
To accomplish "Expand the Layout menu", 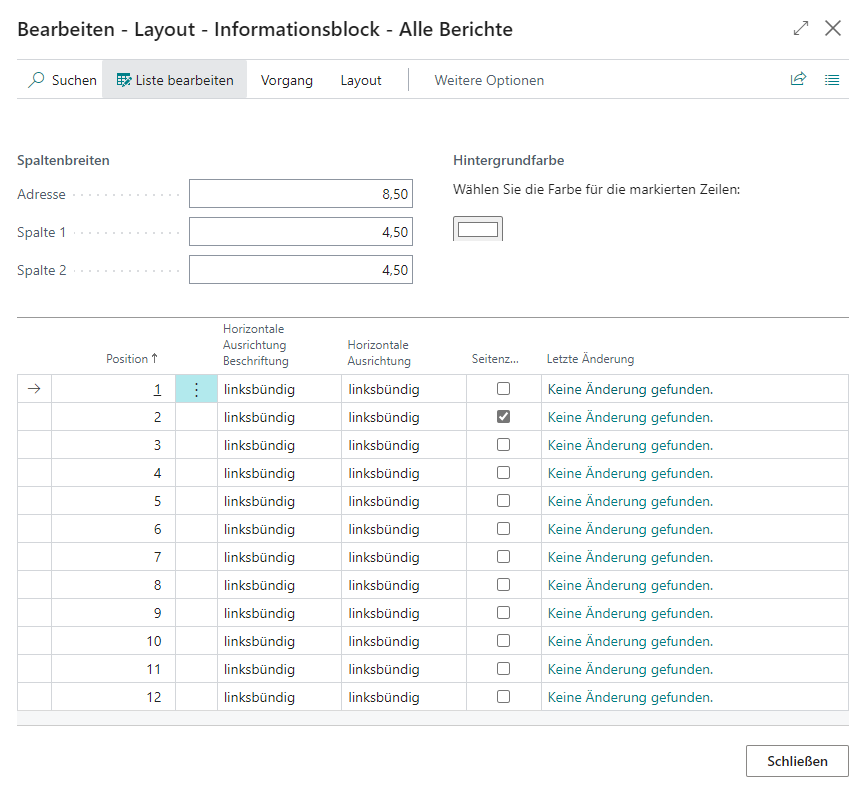I will [x=360, y=80].
